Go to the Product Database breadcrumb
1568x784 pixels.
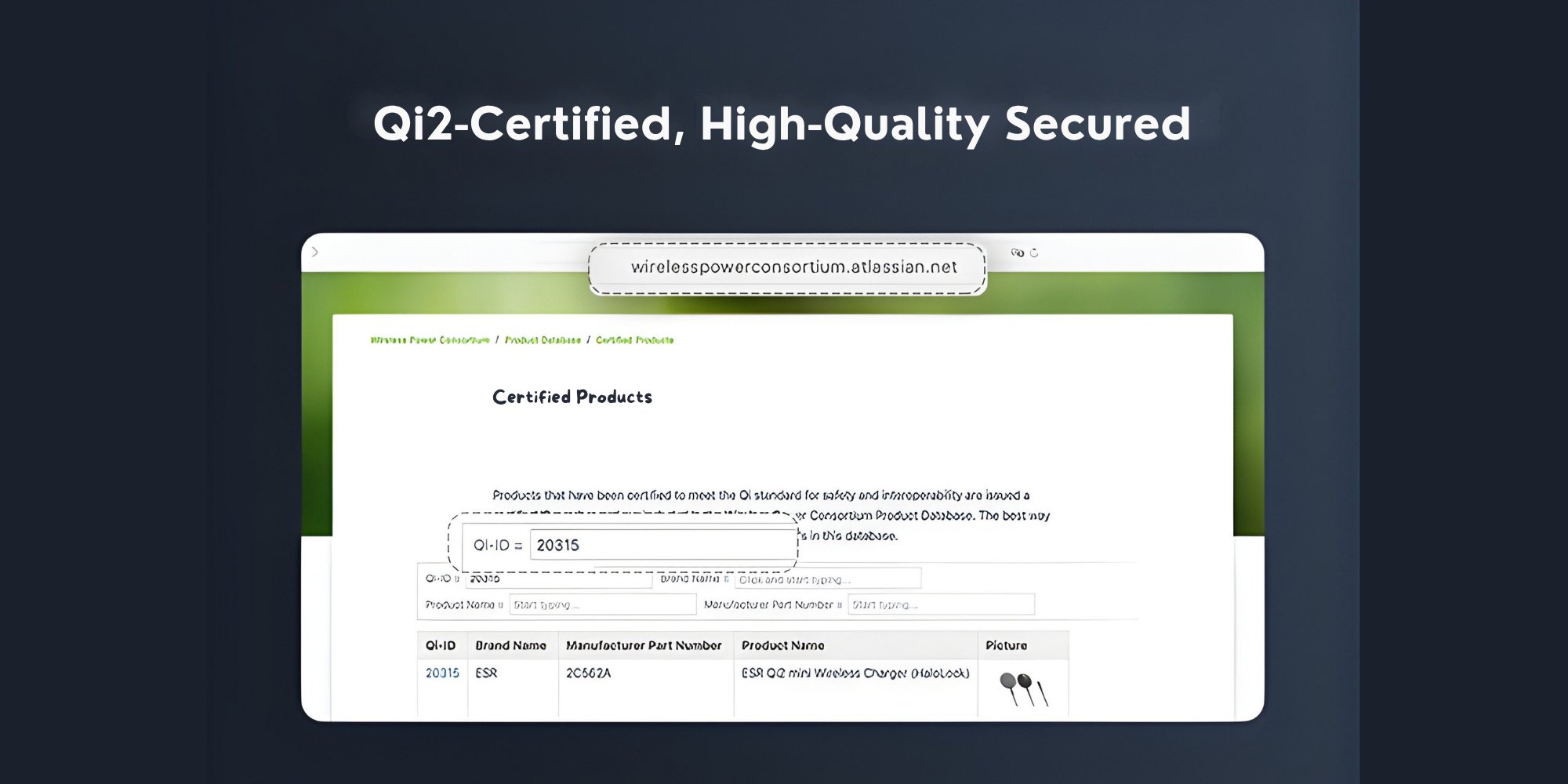point(543,340)
